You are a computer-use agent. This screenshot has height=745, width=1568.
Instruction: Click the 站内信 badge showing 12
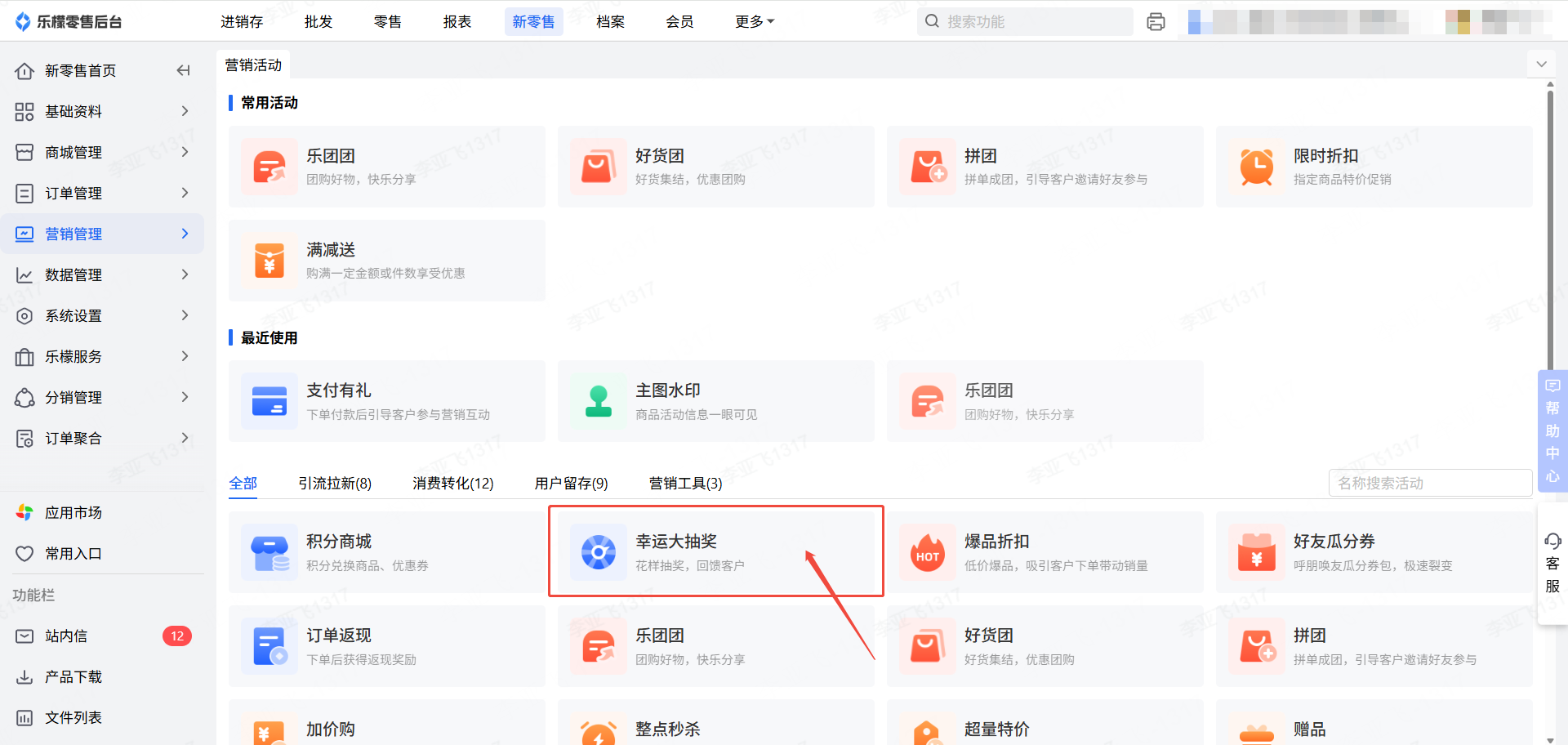pos(177,636)
